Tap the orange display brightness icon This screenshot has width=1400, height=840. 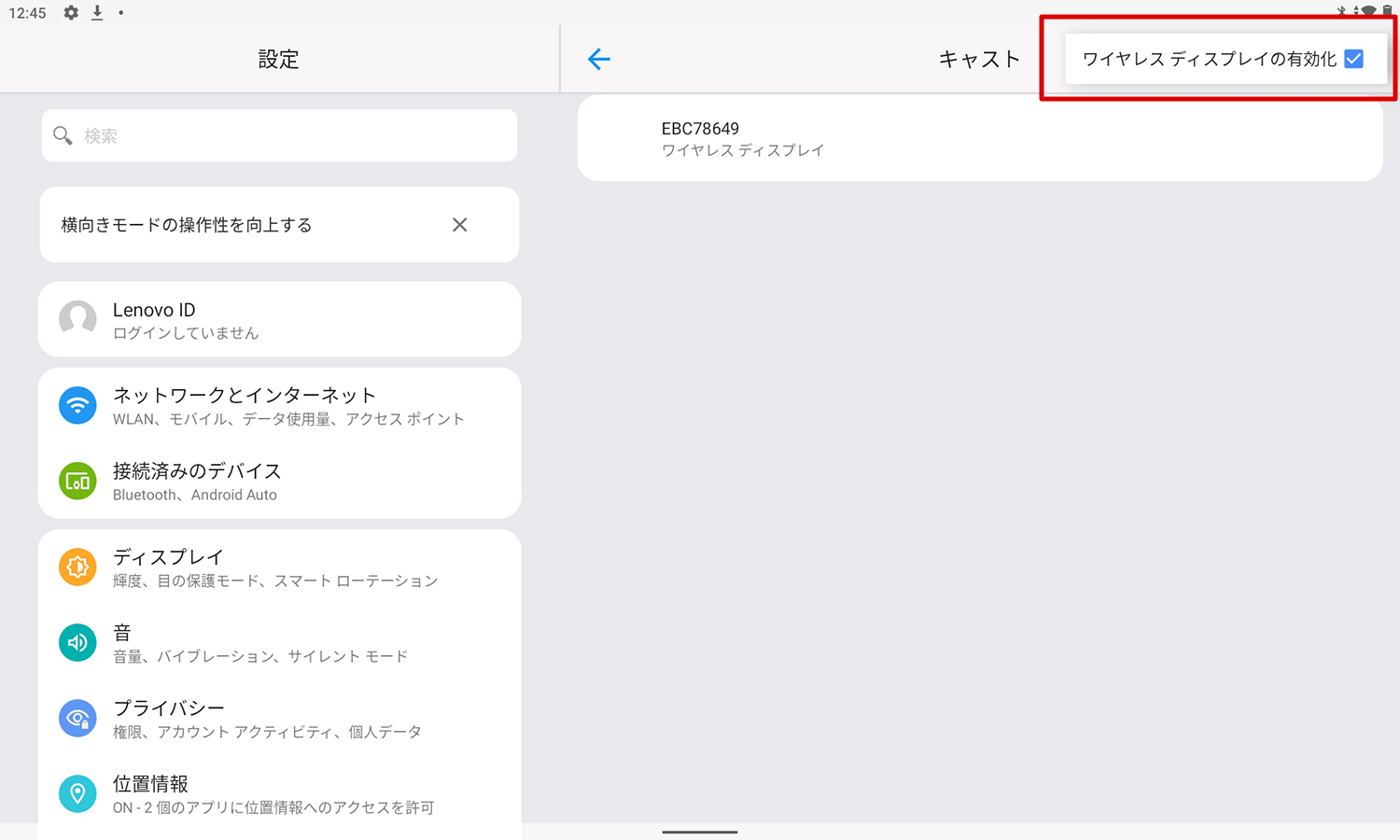(77, 567)
